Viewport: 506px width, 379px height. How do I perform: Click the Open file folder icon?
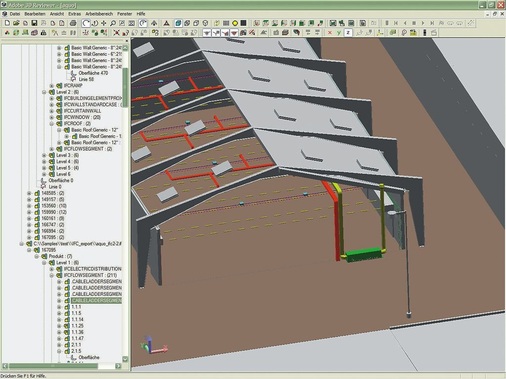pos(16,23)
